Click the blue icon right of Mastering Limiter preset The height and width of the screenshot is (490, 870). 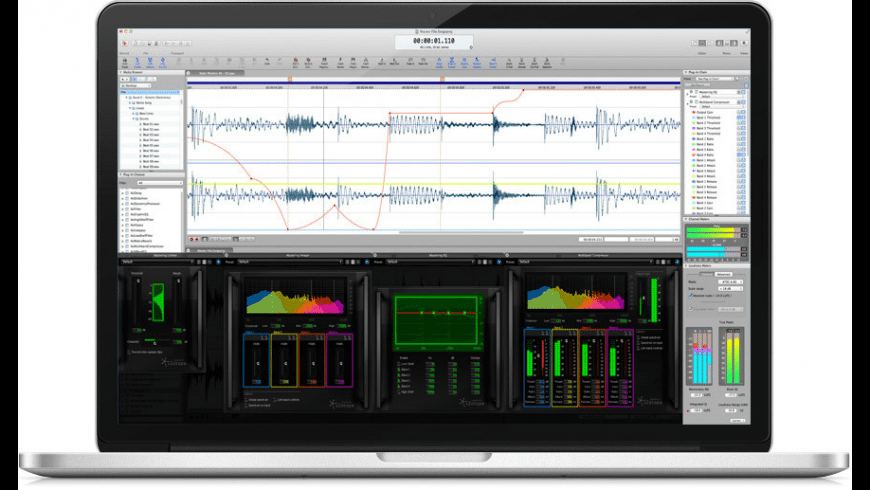[x=218, y=261]
